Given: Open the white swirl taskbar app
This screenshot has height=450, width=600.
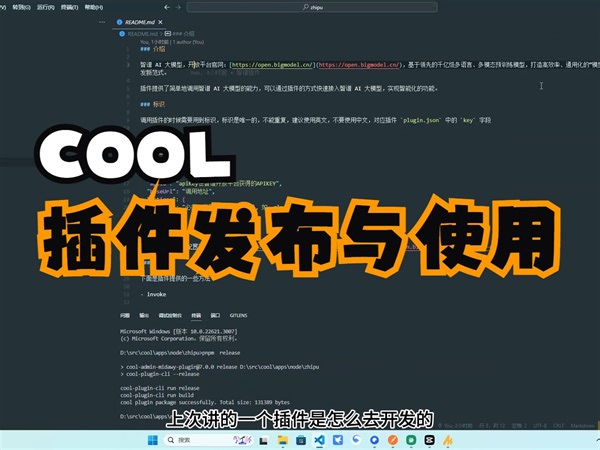Looking at the screenshot, I should [x=356, y=440].
